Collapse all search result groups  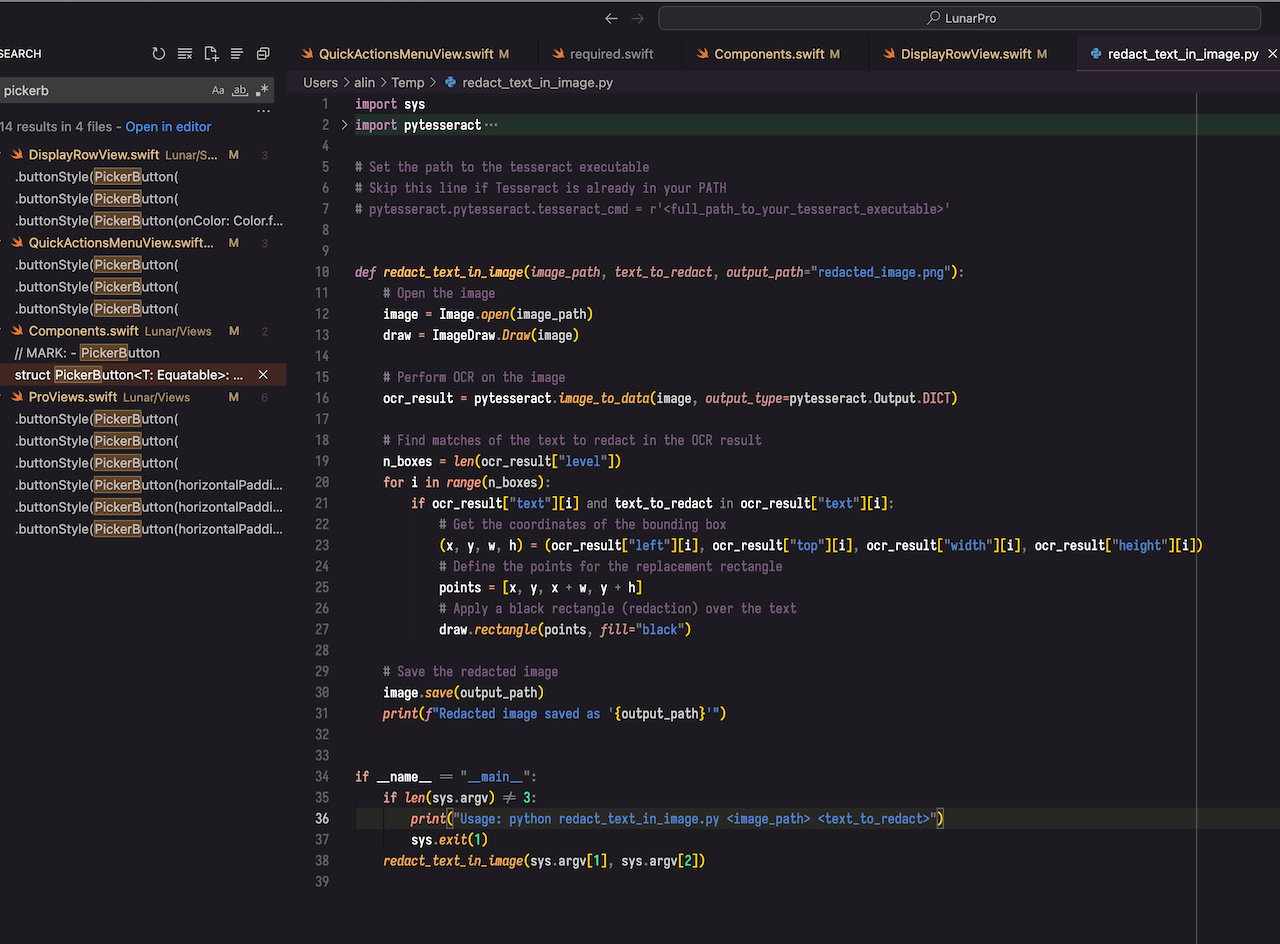(263, 54)
